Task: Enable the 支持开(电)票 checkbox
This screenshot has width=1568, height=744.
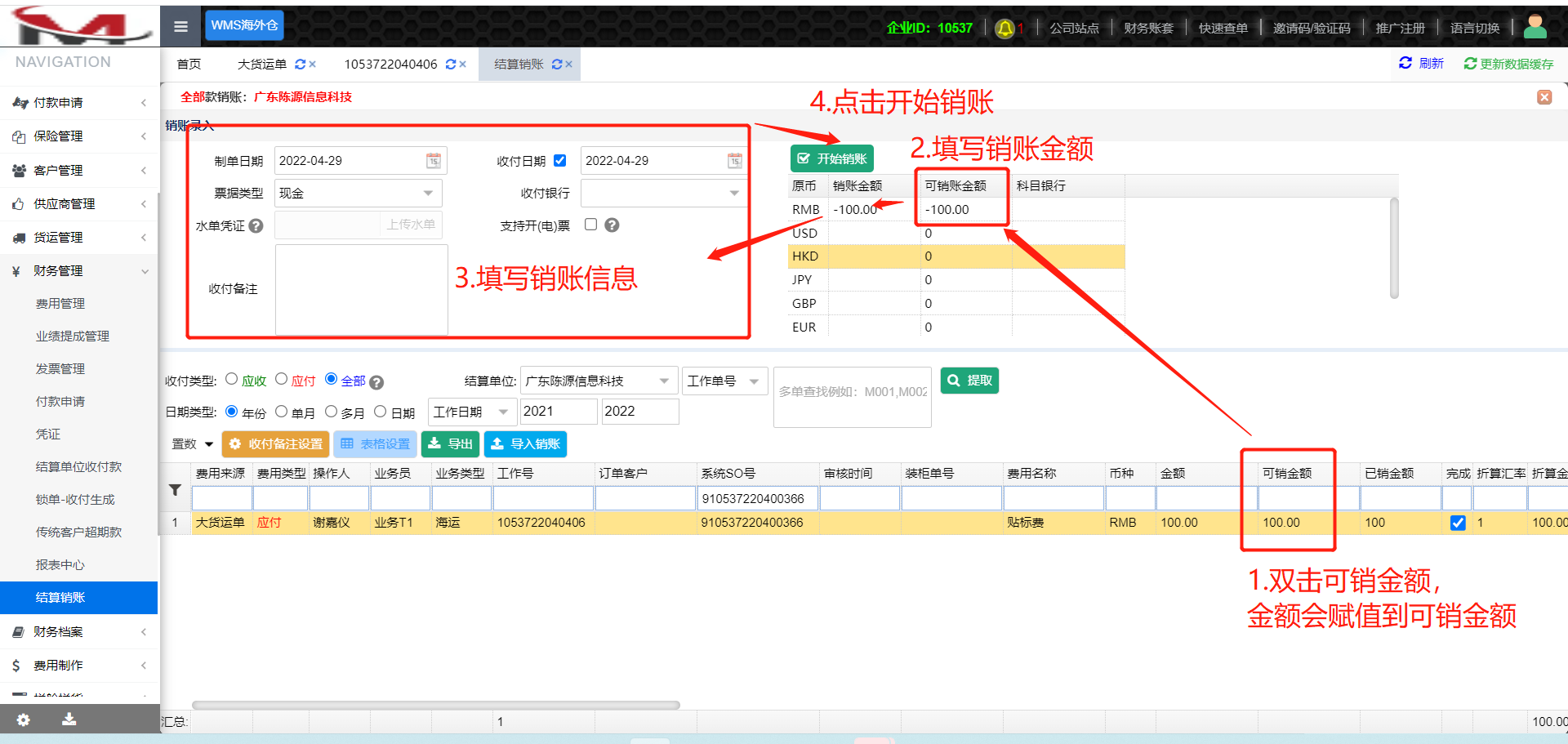Action: (591, 225)
